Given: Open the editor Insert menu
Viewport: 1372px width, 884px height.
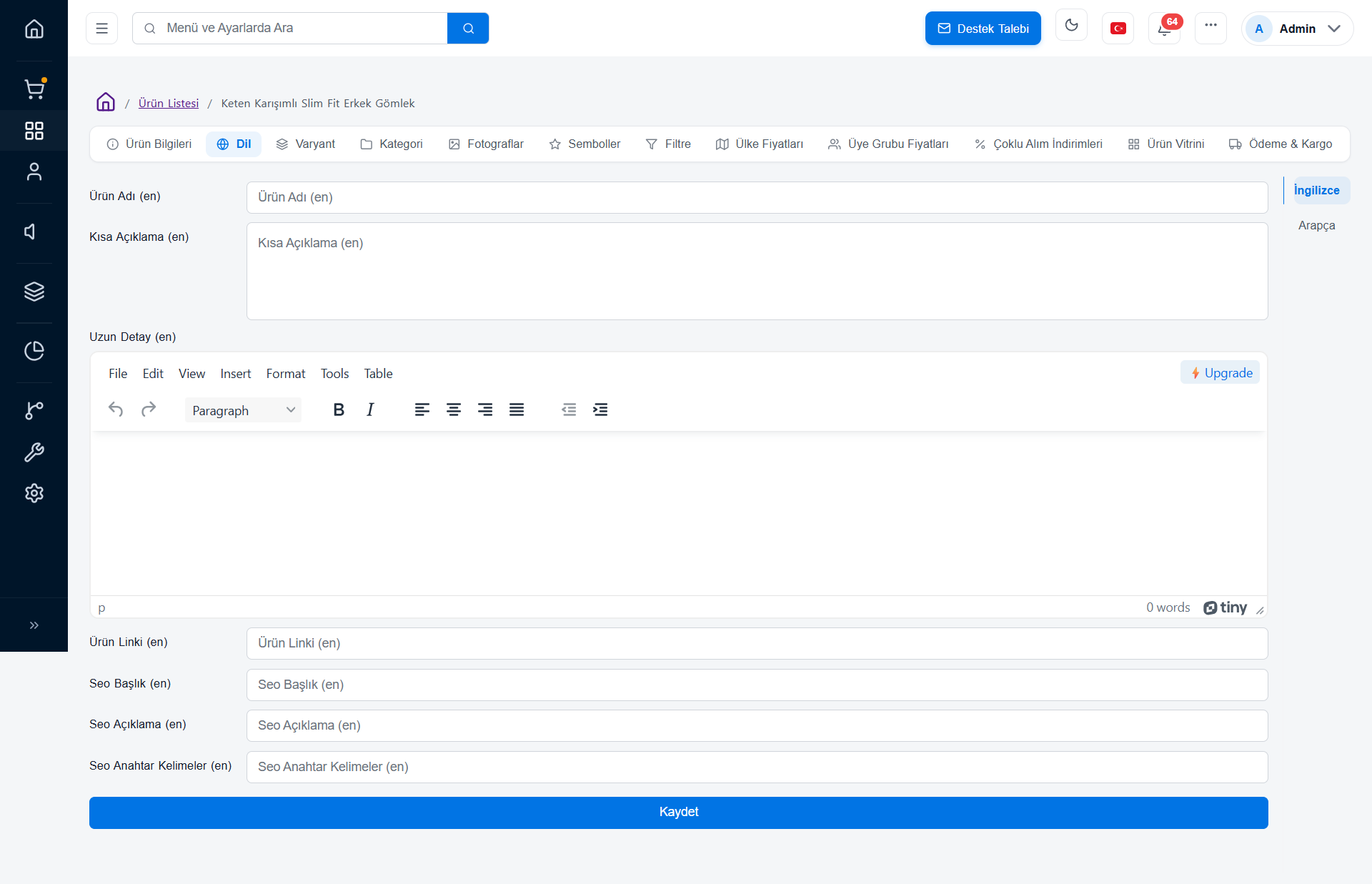Looking at the screenshot, I should coord(236,374).
